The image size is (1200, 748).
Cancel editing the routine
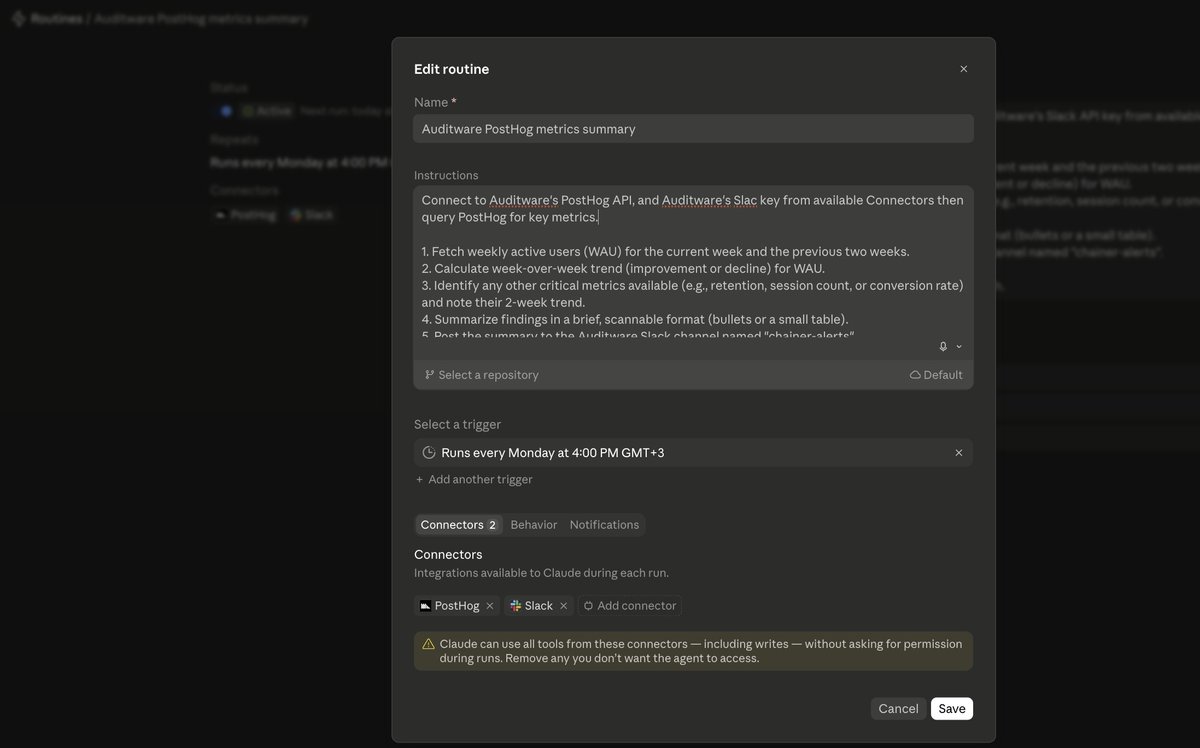point(898,709)
